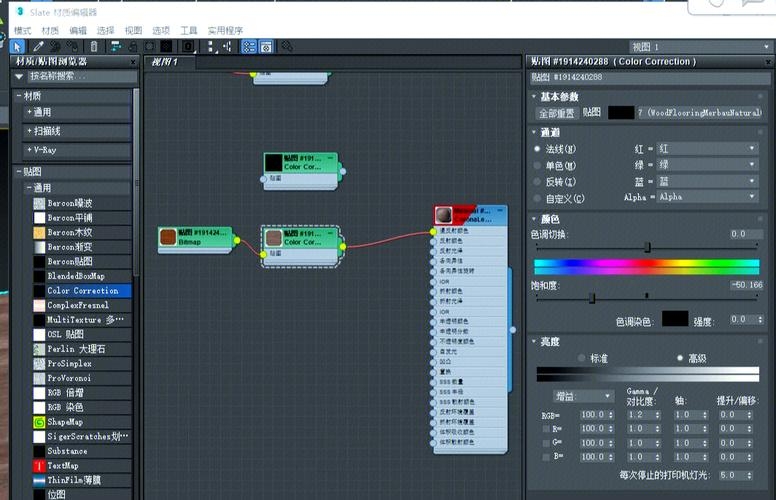Viewport: 776px width, 500px height.
Task: Click the 饱和度 saturation slider handle
Action: (592, 298)
